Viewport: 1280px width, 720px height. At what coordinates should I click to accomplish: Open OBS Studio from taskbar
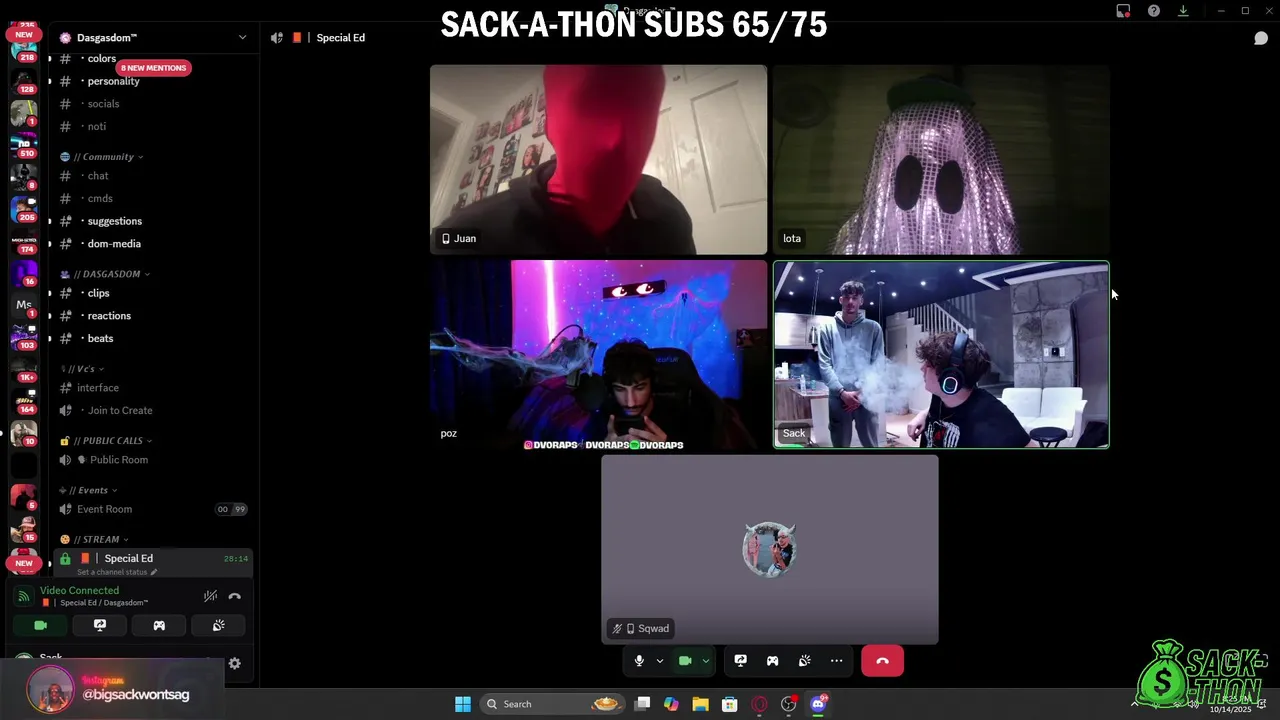point(789,704)
